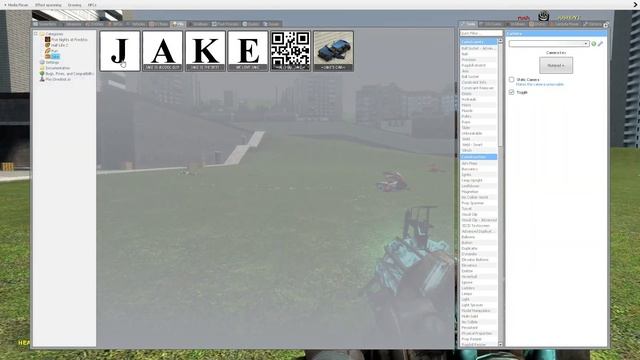Switch to the Dupes tab

tap(251, 24)
